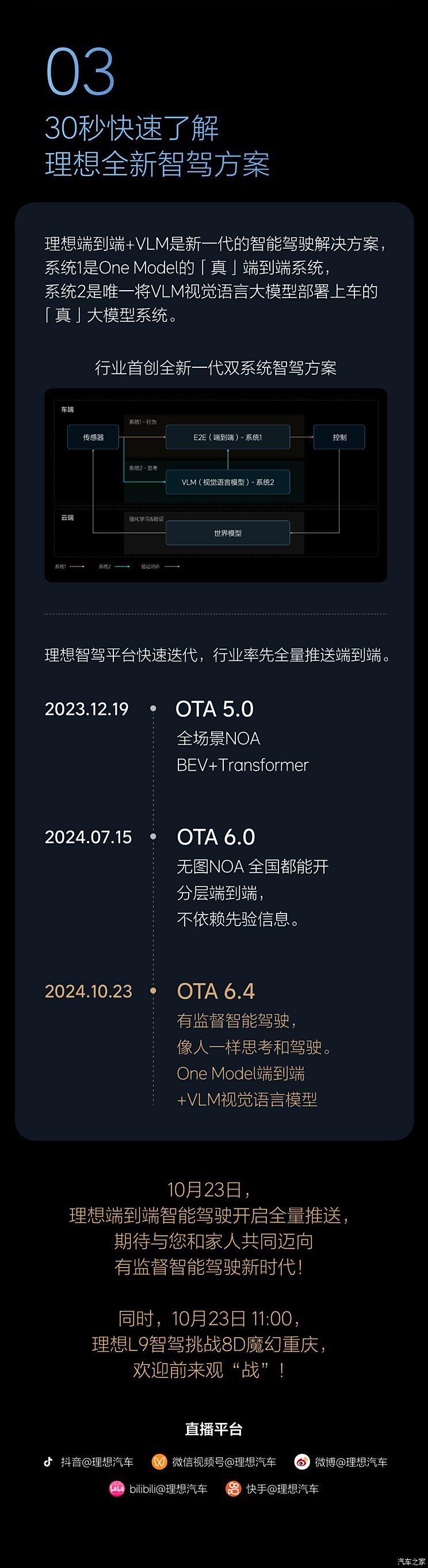Viewport: 428px width, 1568px height.
Task: Open the 微博@理想汽车 link
Action: (x=351, y=1462)
